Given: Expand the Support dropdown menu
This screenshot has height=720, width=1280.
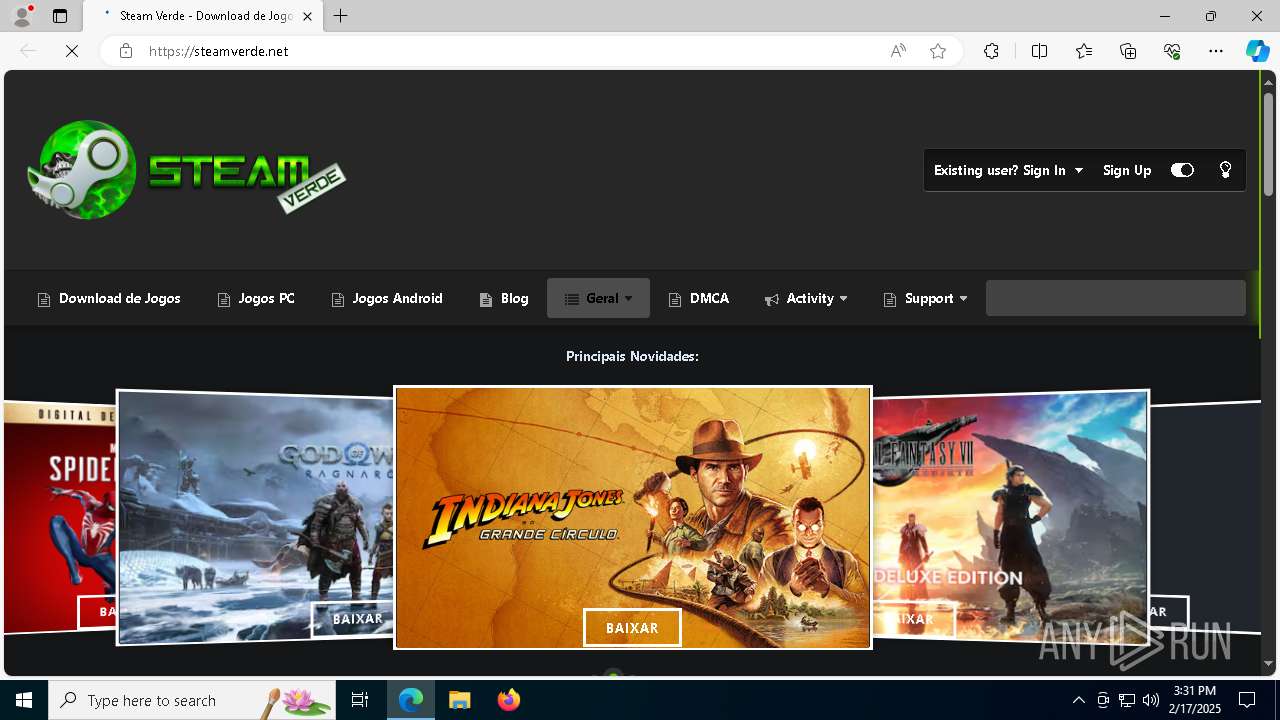Looking at the screenshot, I should click(x=926, y=298).
